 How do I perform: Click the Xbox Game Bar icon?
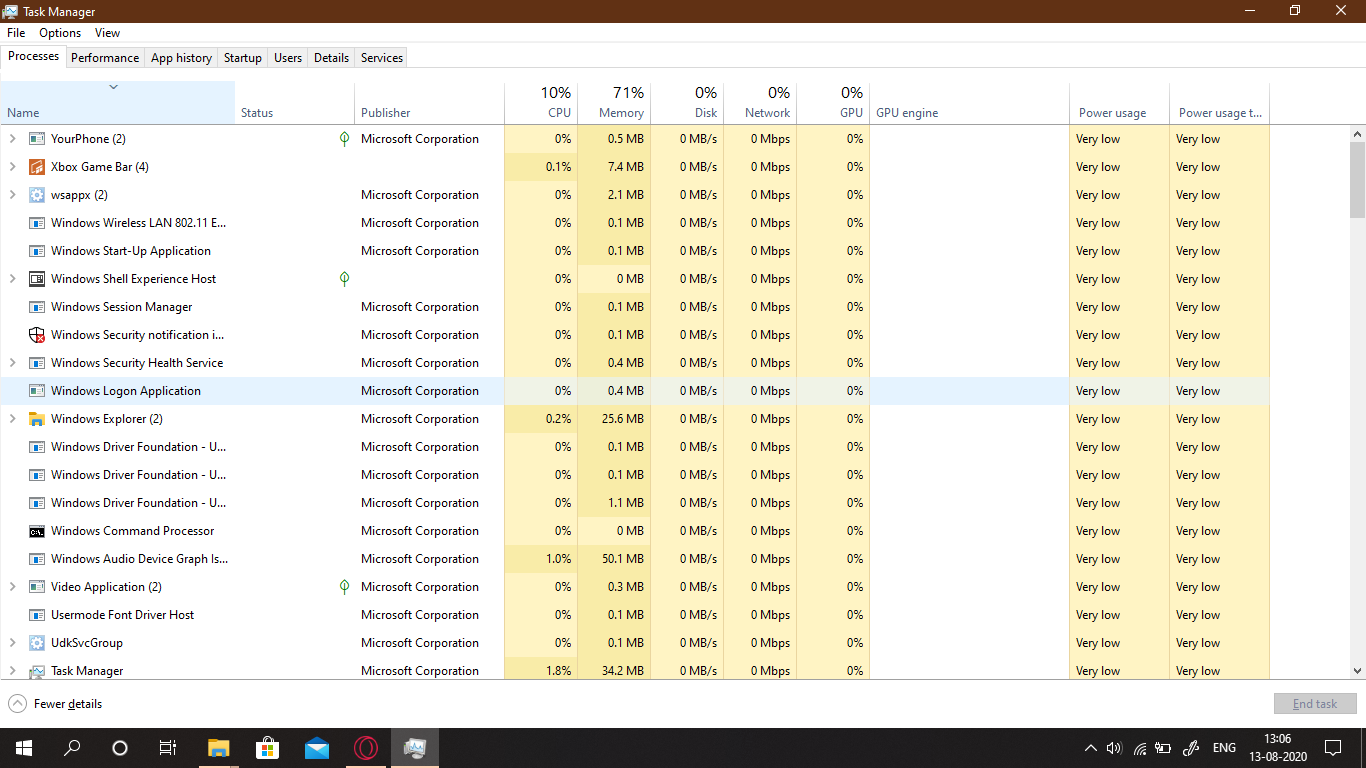[37, 167]
